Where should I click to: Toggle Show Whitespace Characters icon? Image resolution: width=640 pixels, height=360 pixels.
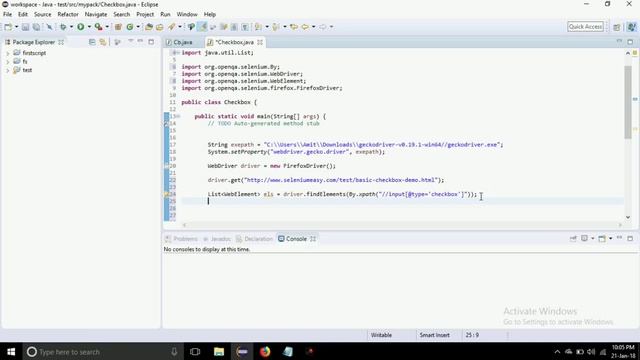coord(245,27)
